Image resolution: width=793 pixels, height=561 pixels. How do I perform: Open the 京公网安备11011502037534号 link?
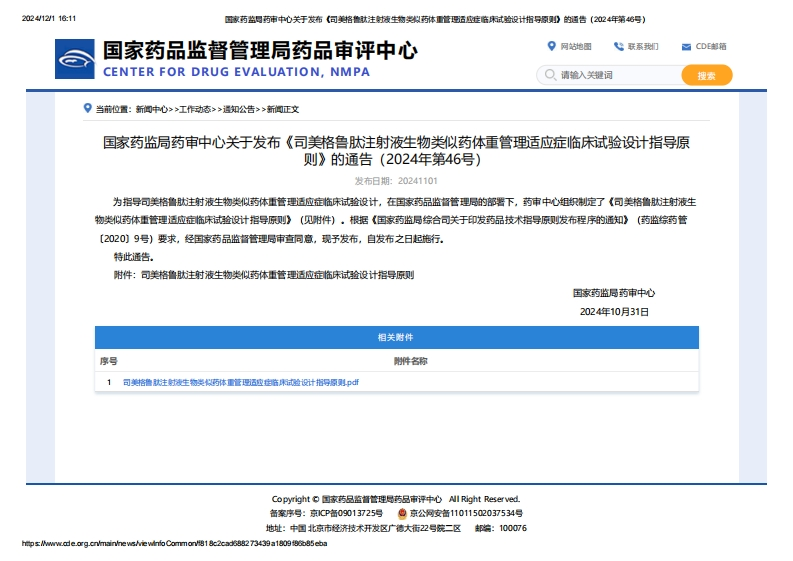466,513
